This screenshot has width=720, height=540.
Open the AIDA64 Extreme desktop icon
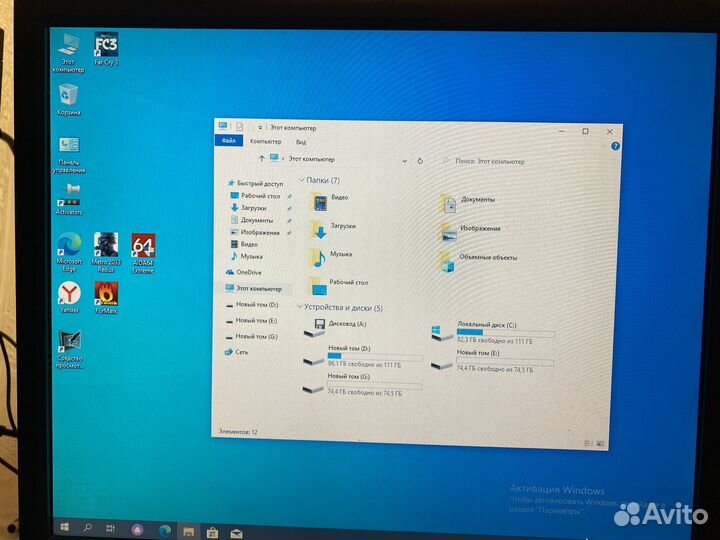(143, 248)
